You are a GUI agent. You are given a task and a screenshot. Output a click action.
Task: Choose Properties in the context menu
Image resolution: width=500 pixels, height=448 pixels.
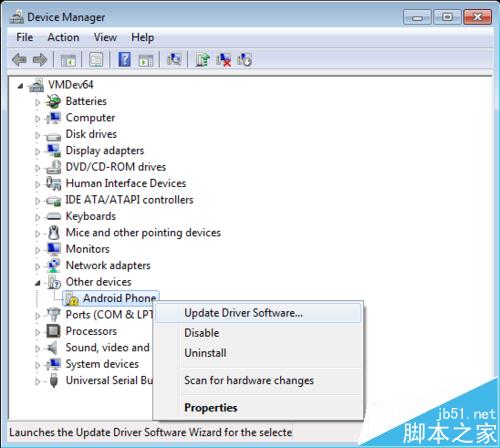point(258,407)
